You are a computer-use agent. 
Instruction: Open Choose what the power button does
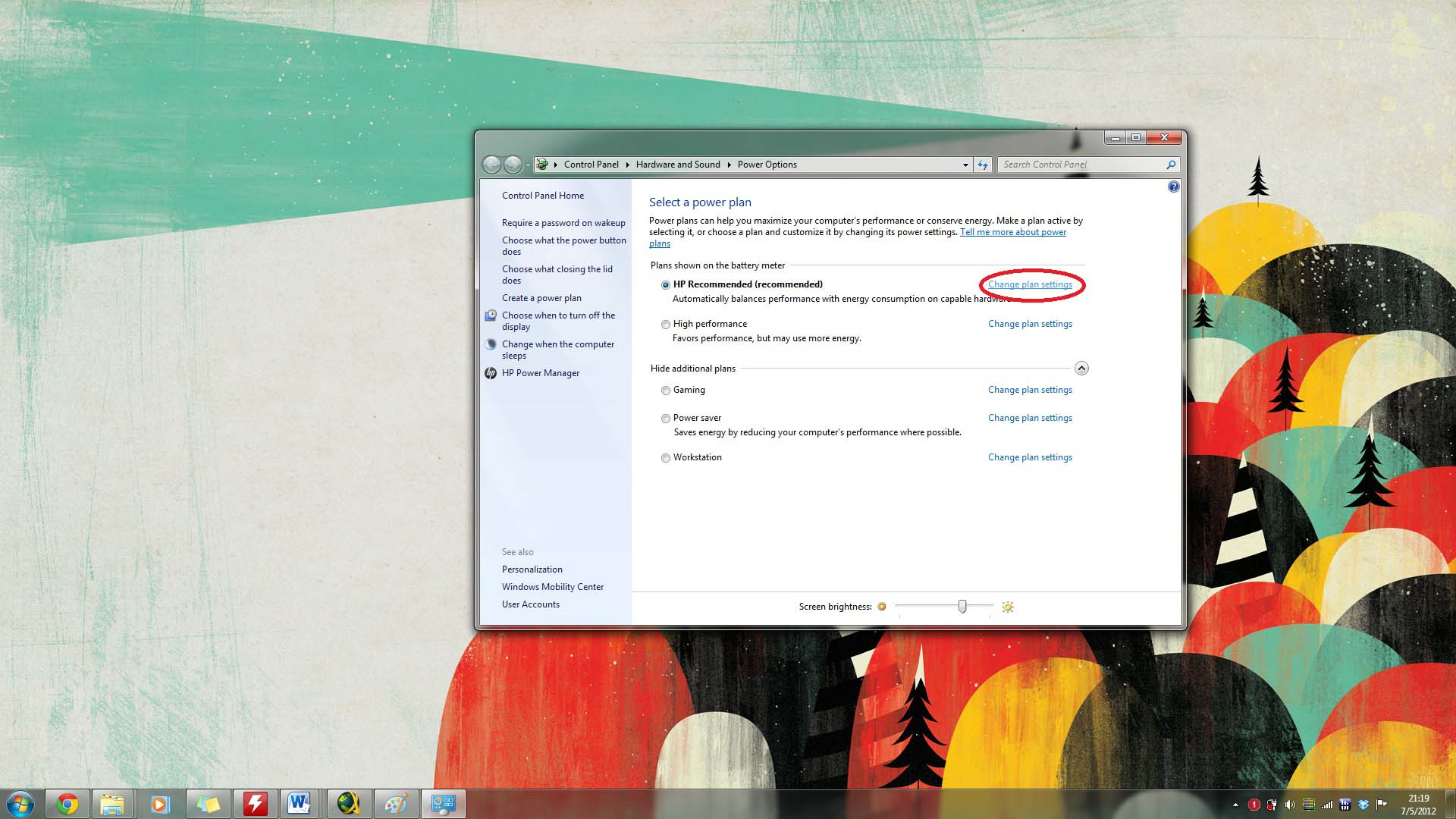pyautogui.click(x=563, y=246)
